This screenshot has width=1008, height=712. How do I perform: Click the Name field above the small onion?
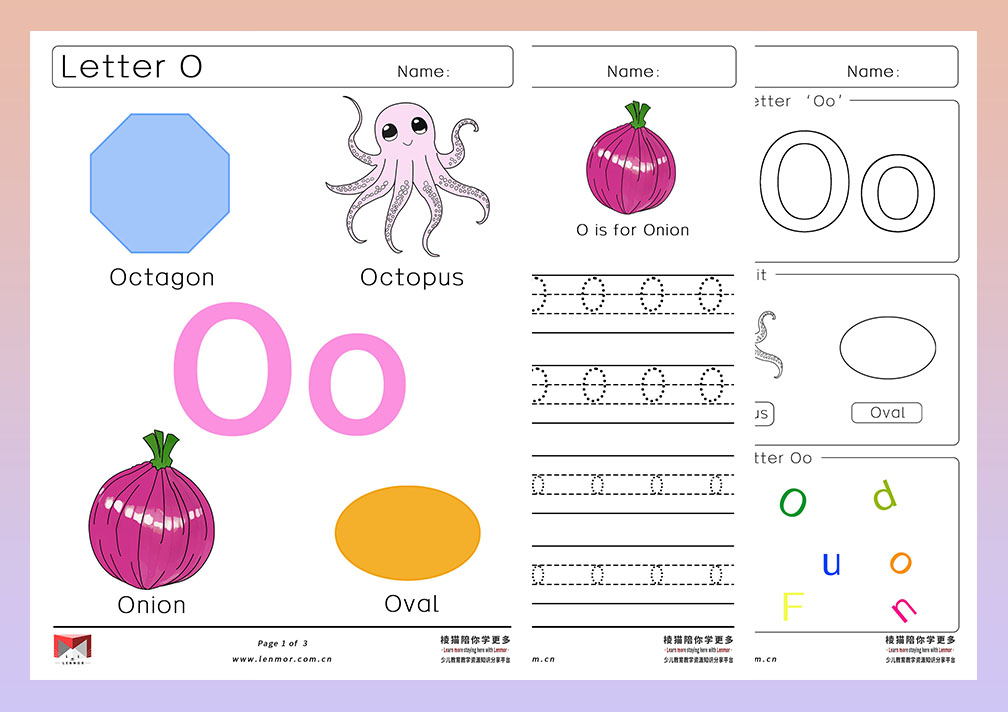tap(633, 71)
